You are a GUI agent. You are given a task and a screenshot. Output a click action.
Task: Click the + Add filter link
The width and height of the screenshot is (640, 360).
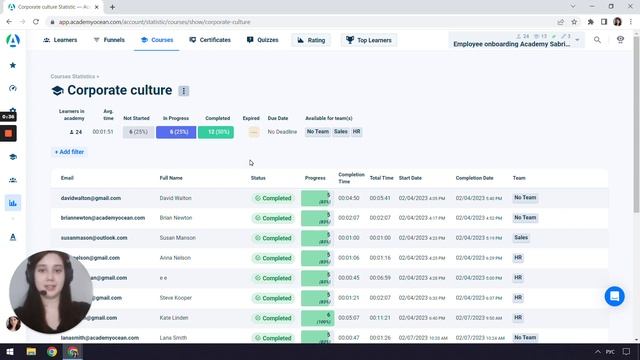(69, 152)
